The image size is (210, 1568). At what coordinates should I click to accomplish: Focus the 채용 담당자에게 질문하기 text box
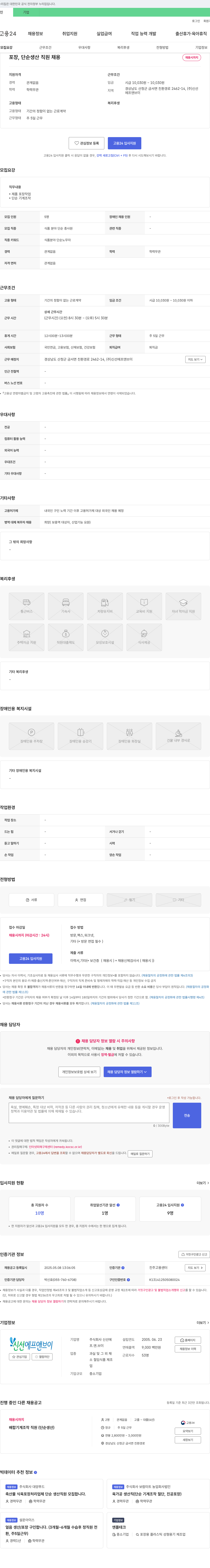[89, 1113]
